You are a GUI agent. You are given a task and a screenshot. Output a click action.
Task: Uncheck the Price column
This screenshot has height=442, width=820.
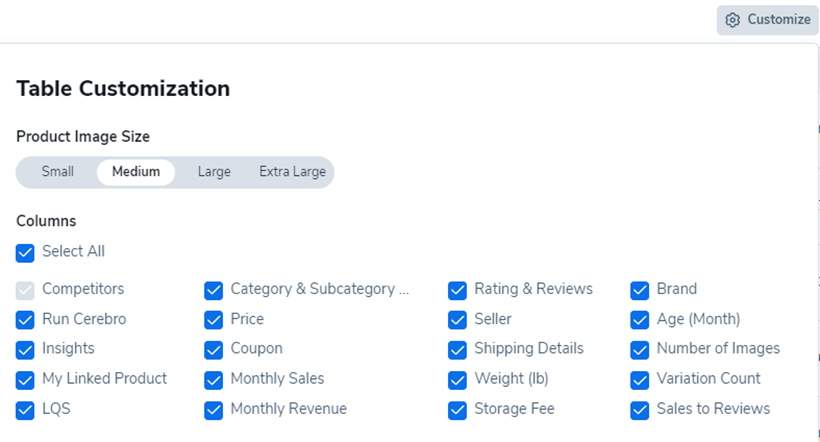pos(213,320)
